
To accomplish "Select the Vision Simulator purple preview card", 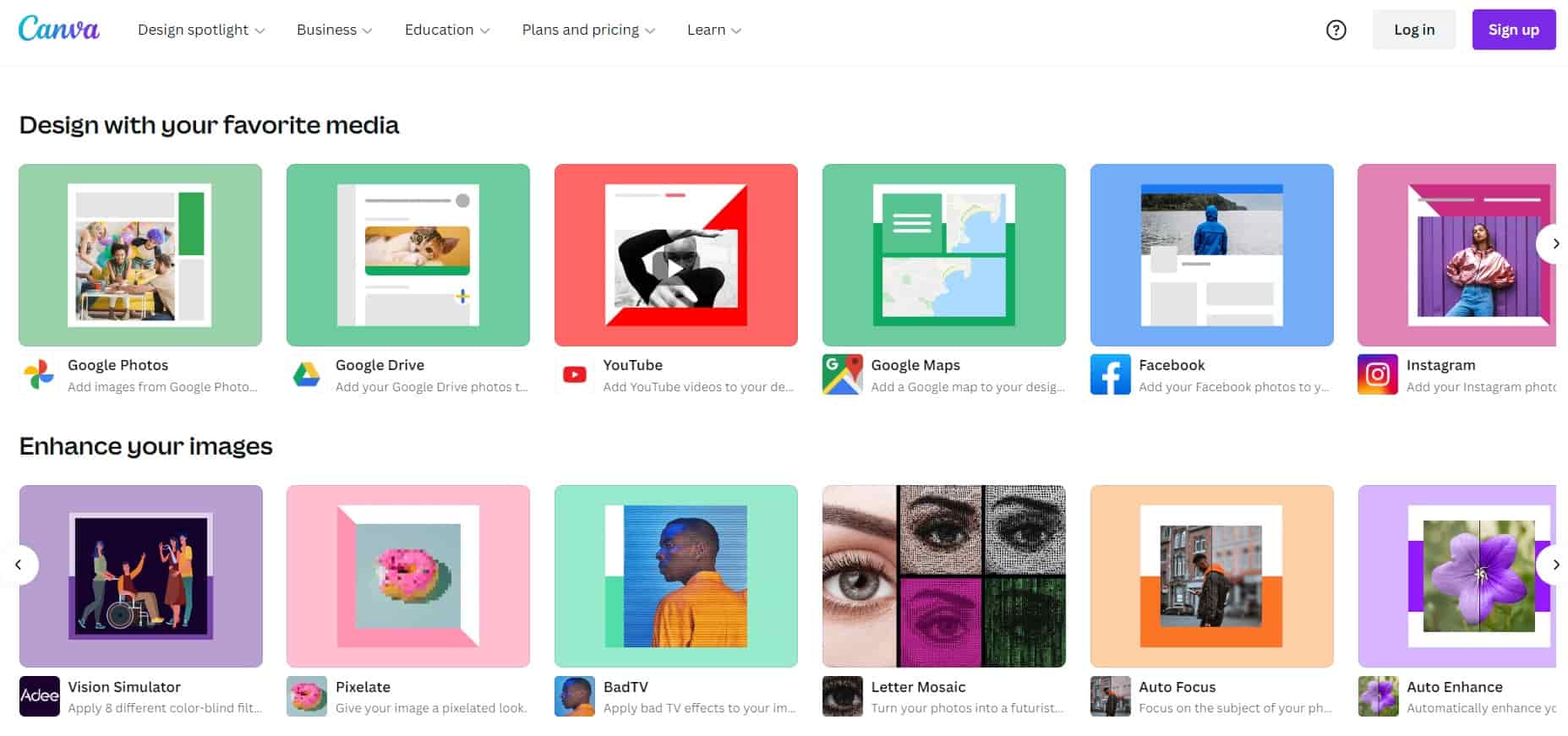I will (141, 576).
